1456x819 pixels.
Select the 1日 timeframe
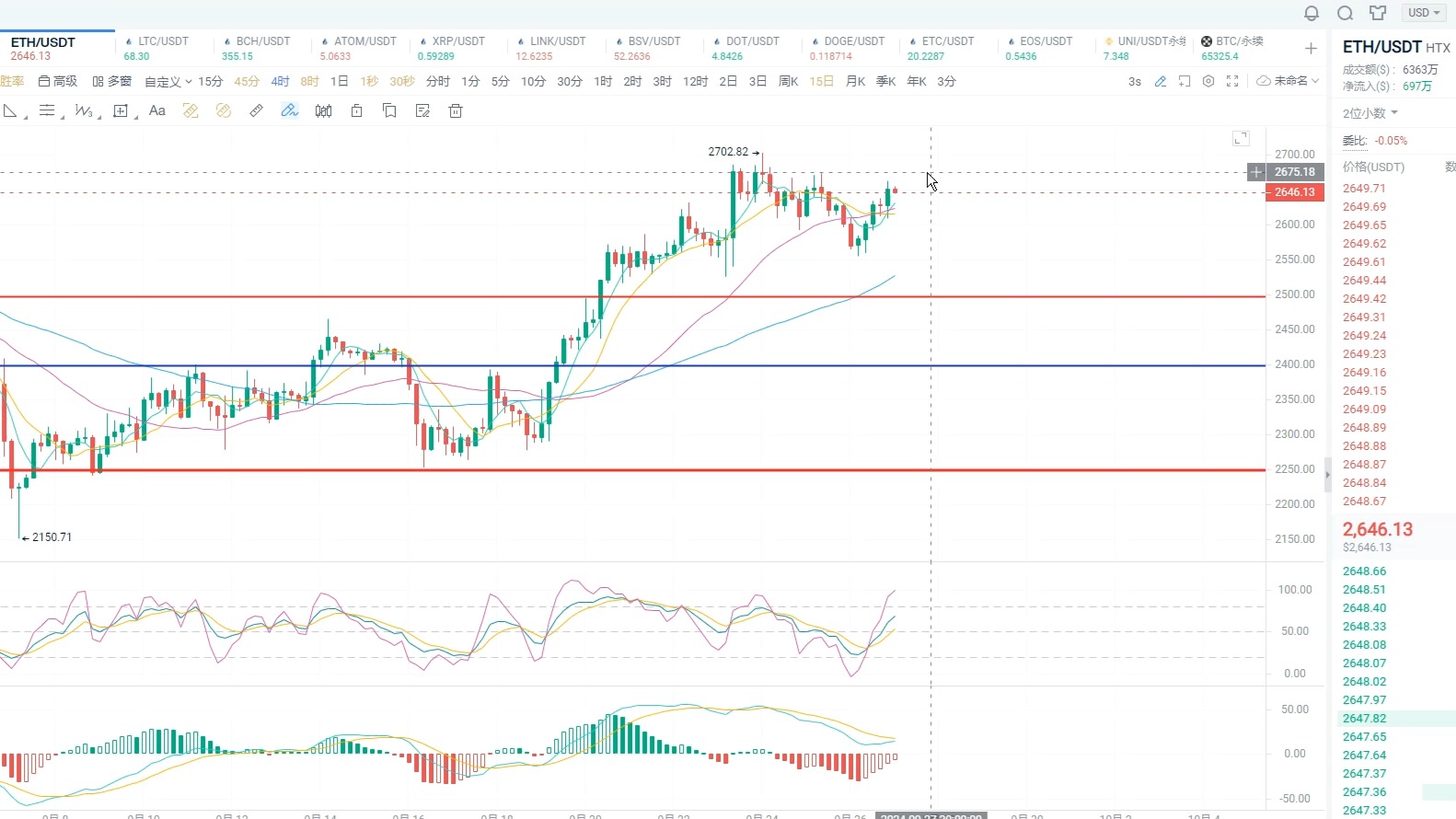point(340,82)
